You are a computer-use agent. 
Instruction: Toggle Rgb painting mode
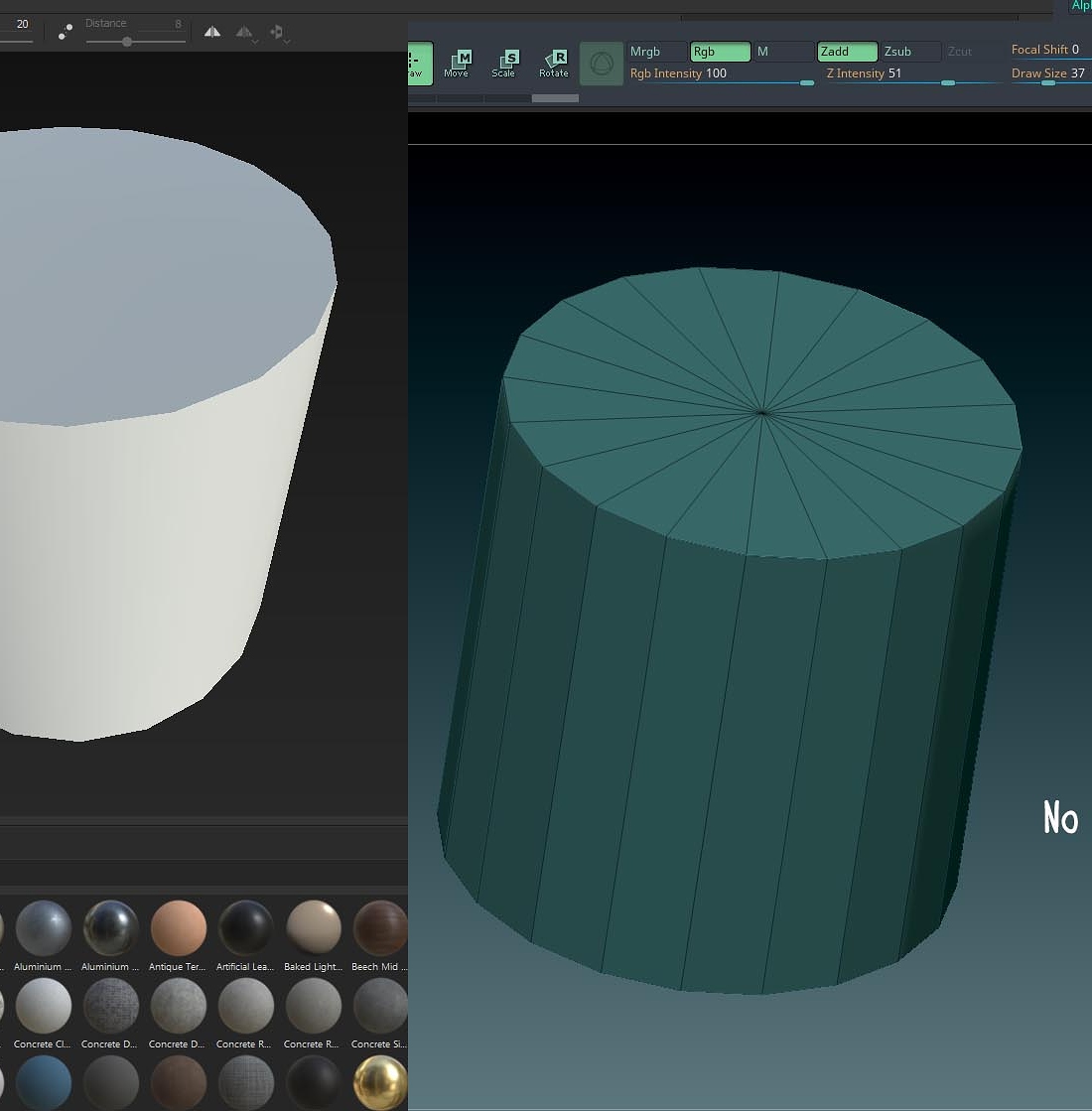(720, 52)
